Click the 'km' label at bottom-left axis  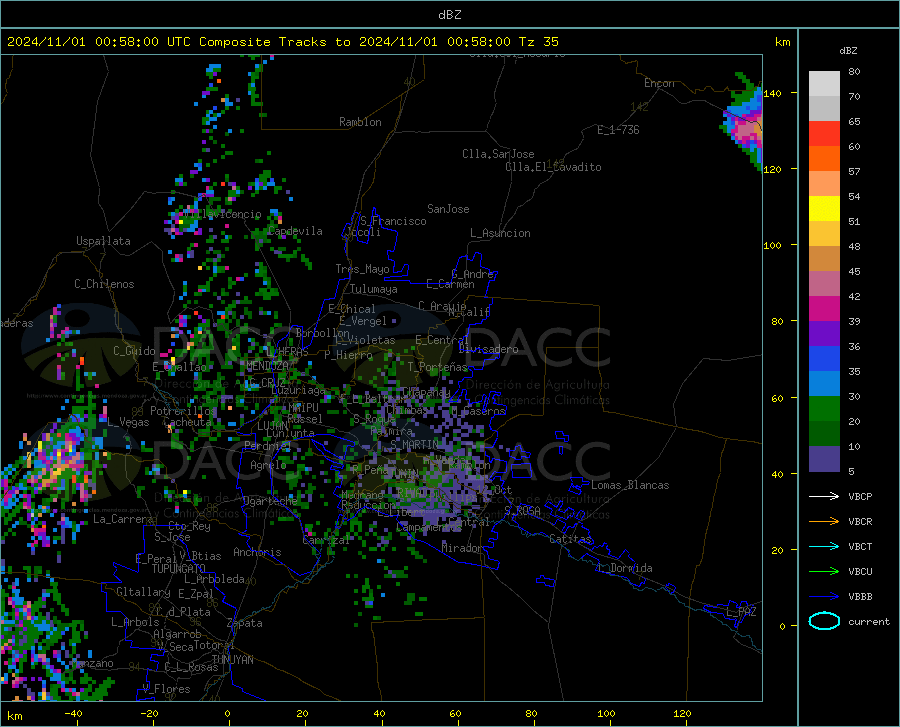14,716
